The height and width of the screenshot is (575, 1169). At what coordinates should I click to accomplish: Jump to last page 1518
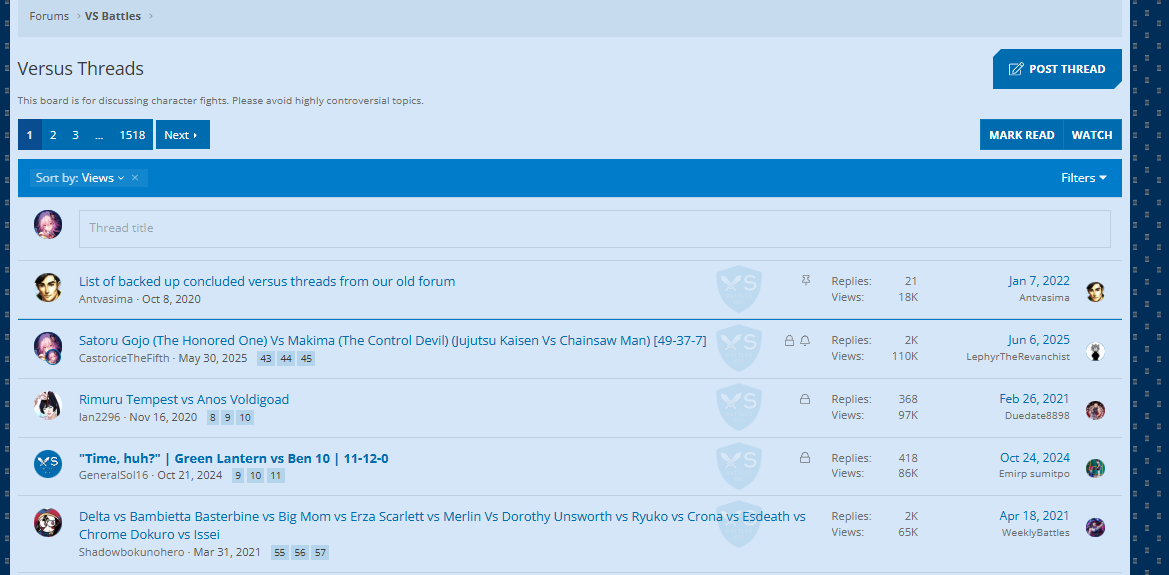[x=132, y=135]
